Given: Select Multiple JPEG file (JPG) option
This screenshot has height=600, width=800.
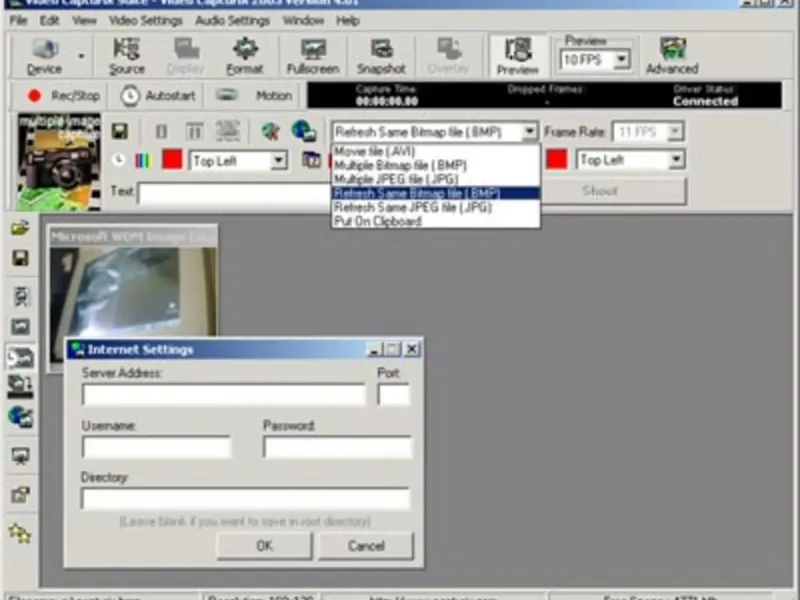Looking at the screenshot, I should (435, 179).
